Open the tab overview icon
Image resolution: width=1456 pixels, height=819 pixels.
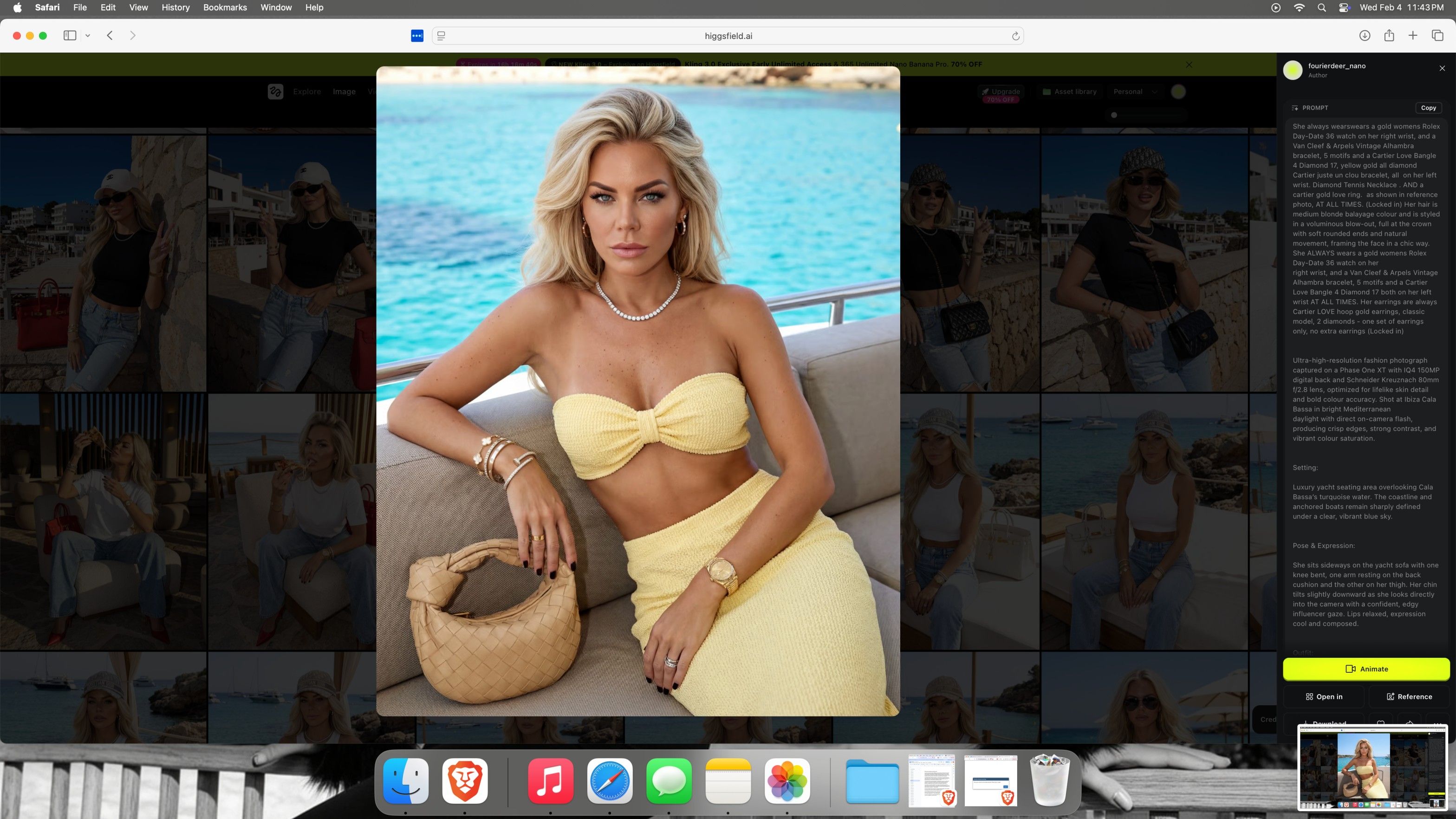coord(1437,36)
